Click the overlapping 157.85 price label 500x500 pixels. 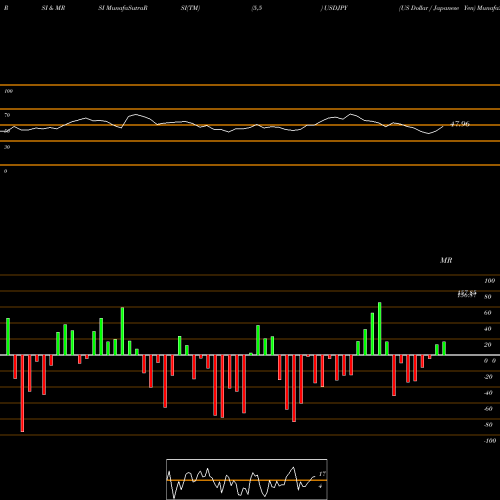[467, 292]
